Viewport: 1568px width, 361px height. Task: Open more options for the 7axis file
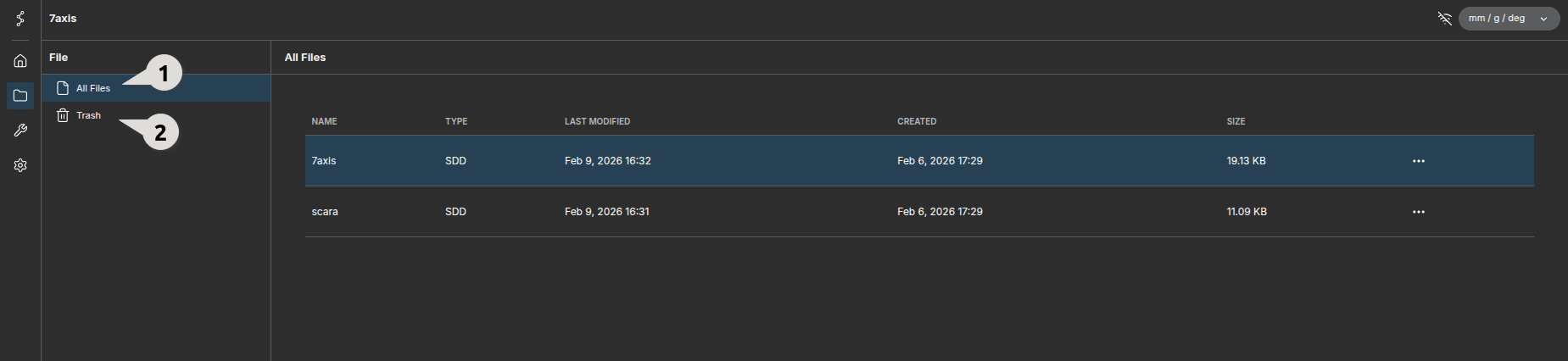point(1418,161)
